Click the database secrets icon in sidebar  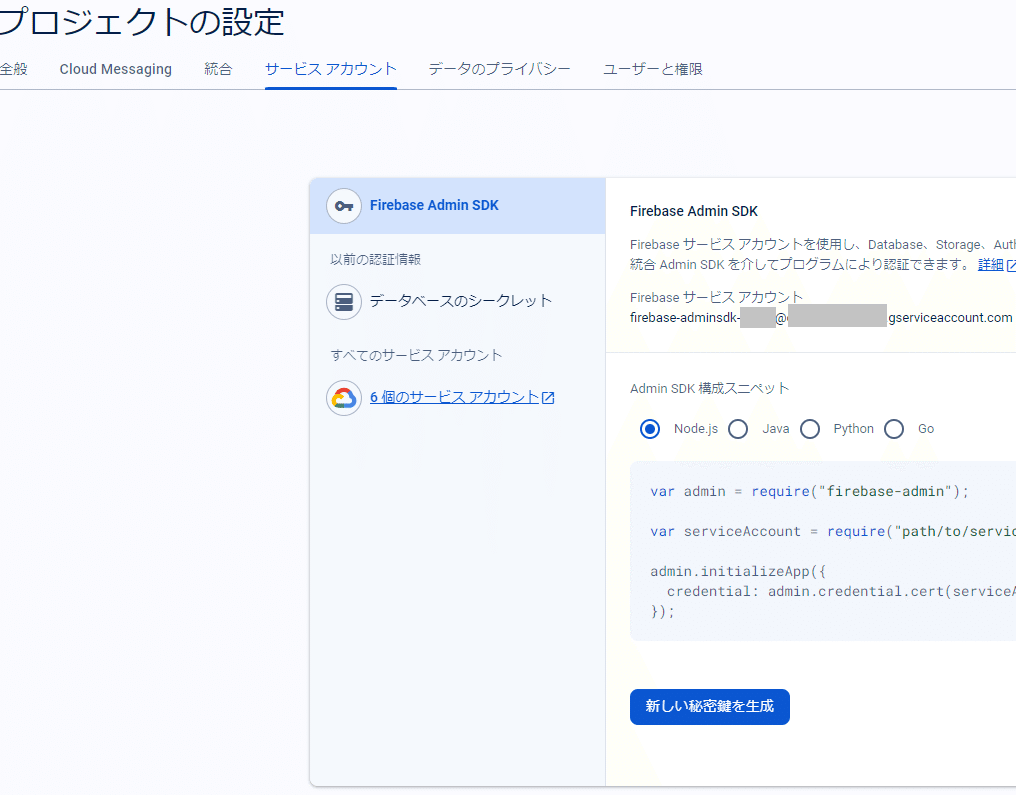point(343,300)
